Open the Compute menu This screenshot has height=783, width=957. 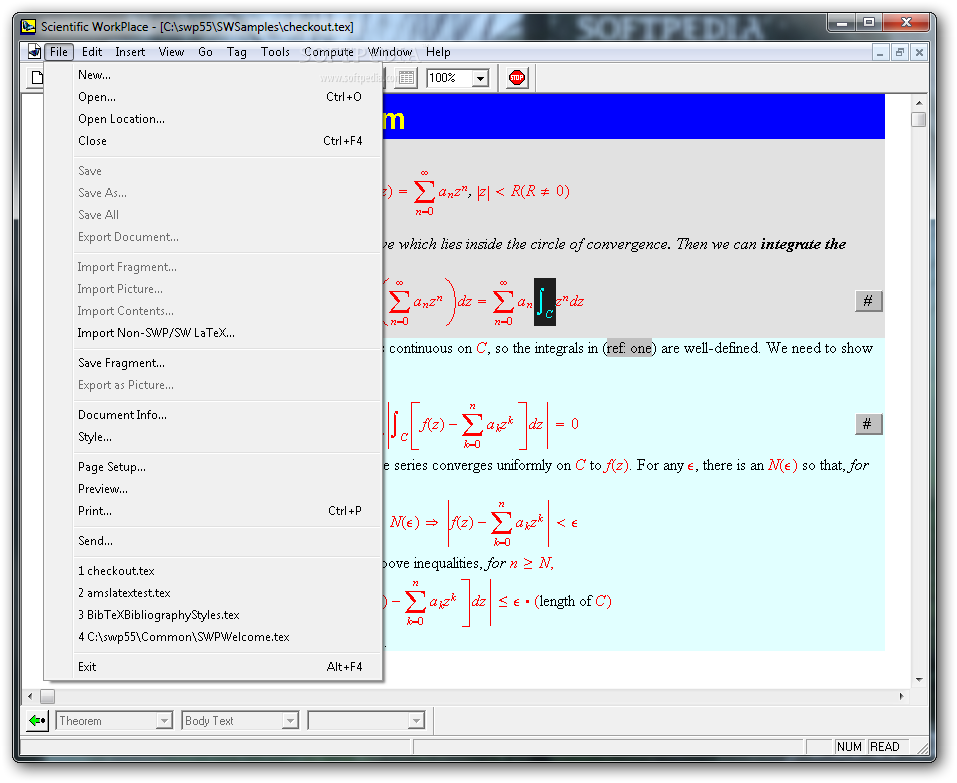[x=328, y=52]
